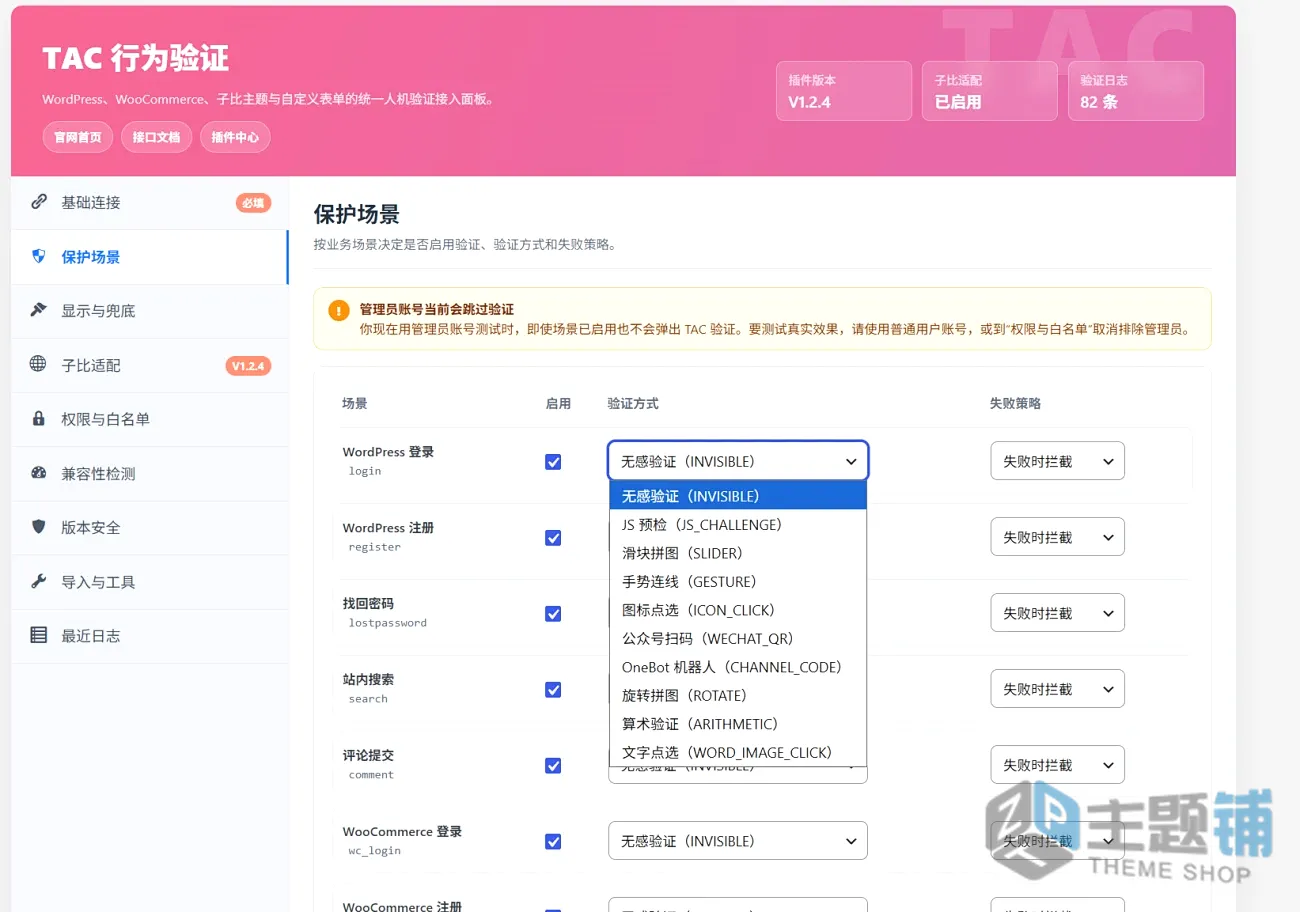Open the WooCommerce 登录 验证方式 dropdown

(738, 841)
